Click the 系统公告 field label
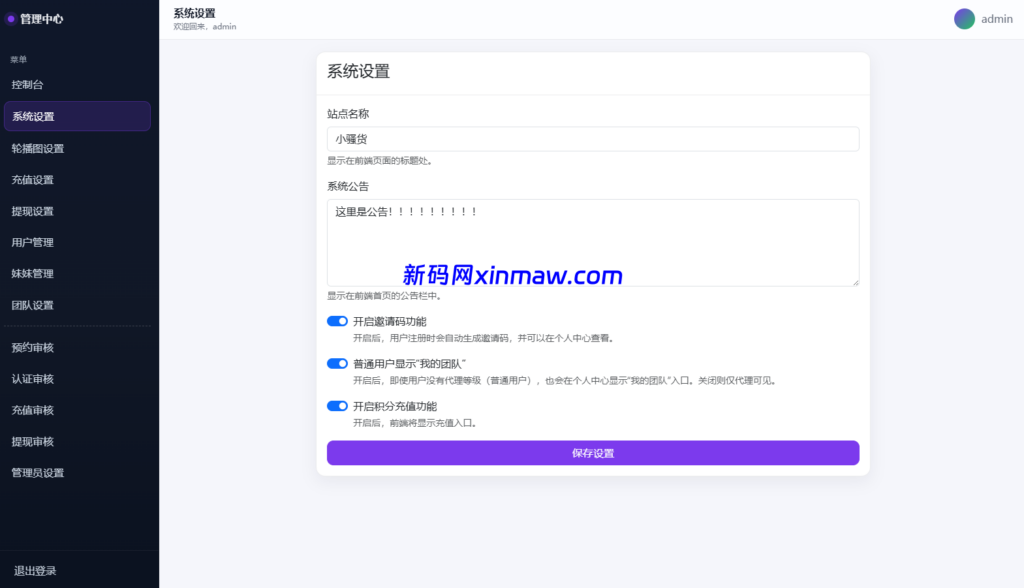Screen dimensions: 1024x588 coord(348,186)
